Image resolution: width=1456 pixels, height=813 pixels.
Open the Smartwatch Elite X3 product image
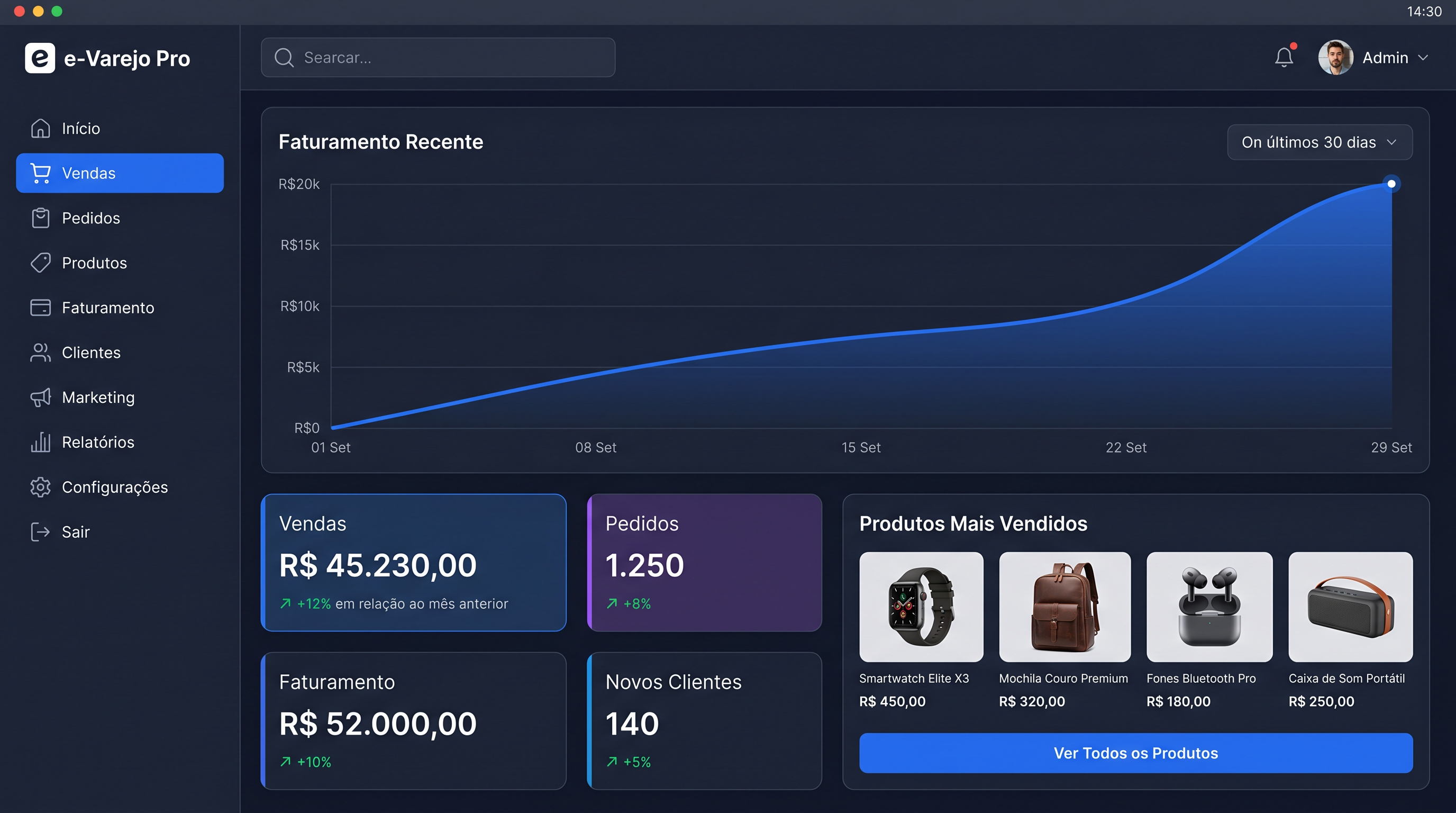pyautogui.click(x=921, y=607)
